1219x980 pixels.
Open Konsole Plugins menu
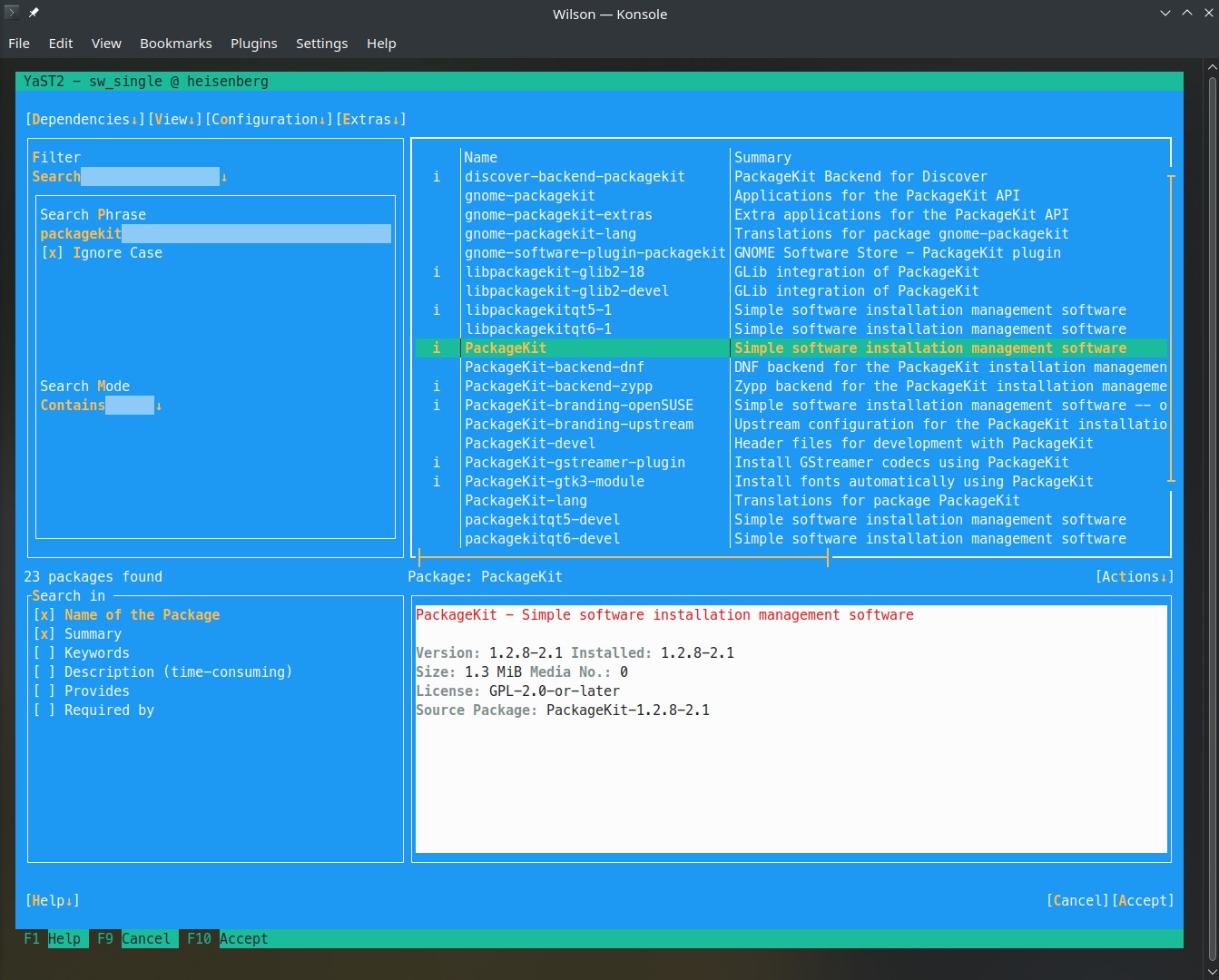(x=254, y=44)
